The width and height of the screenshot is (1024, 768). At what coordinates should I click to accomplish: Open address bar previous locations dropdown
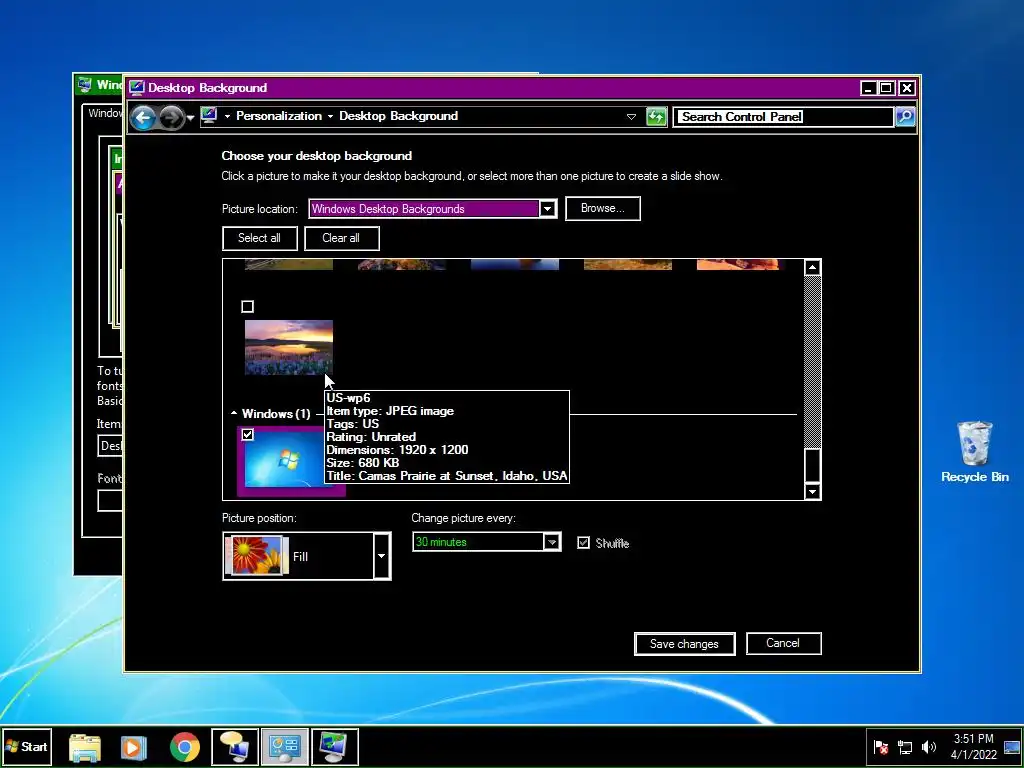click(x=631, y=117)
